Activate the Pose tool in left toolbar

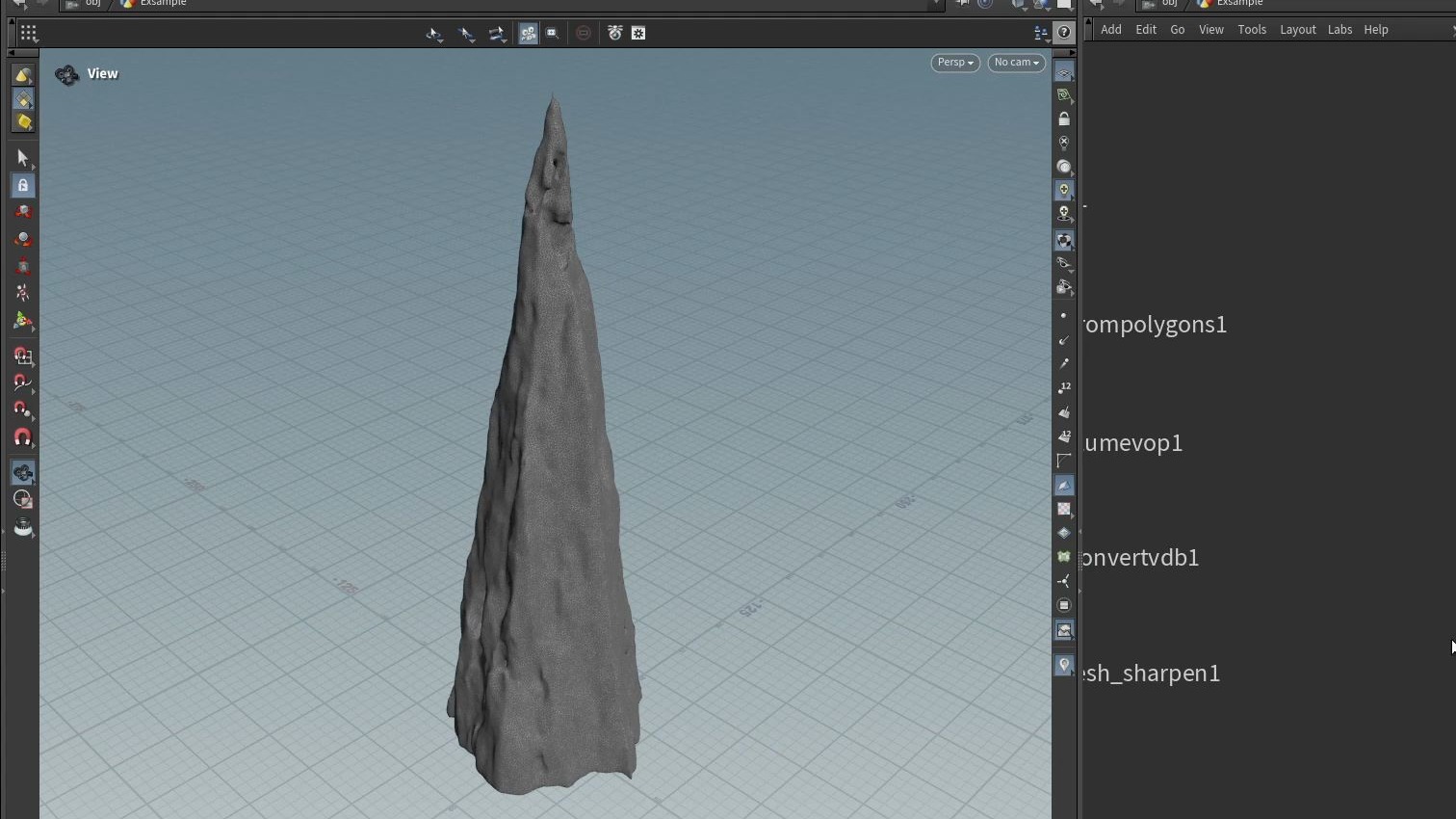(23, 293)
